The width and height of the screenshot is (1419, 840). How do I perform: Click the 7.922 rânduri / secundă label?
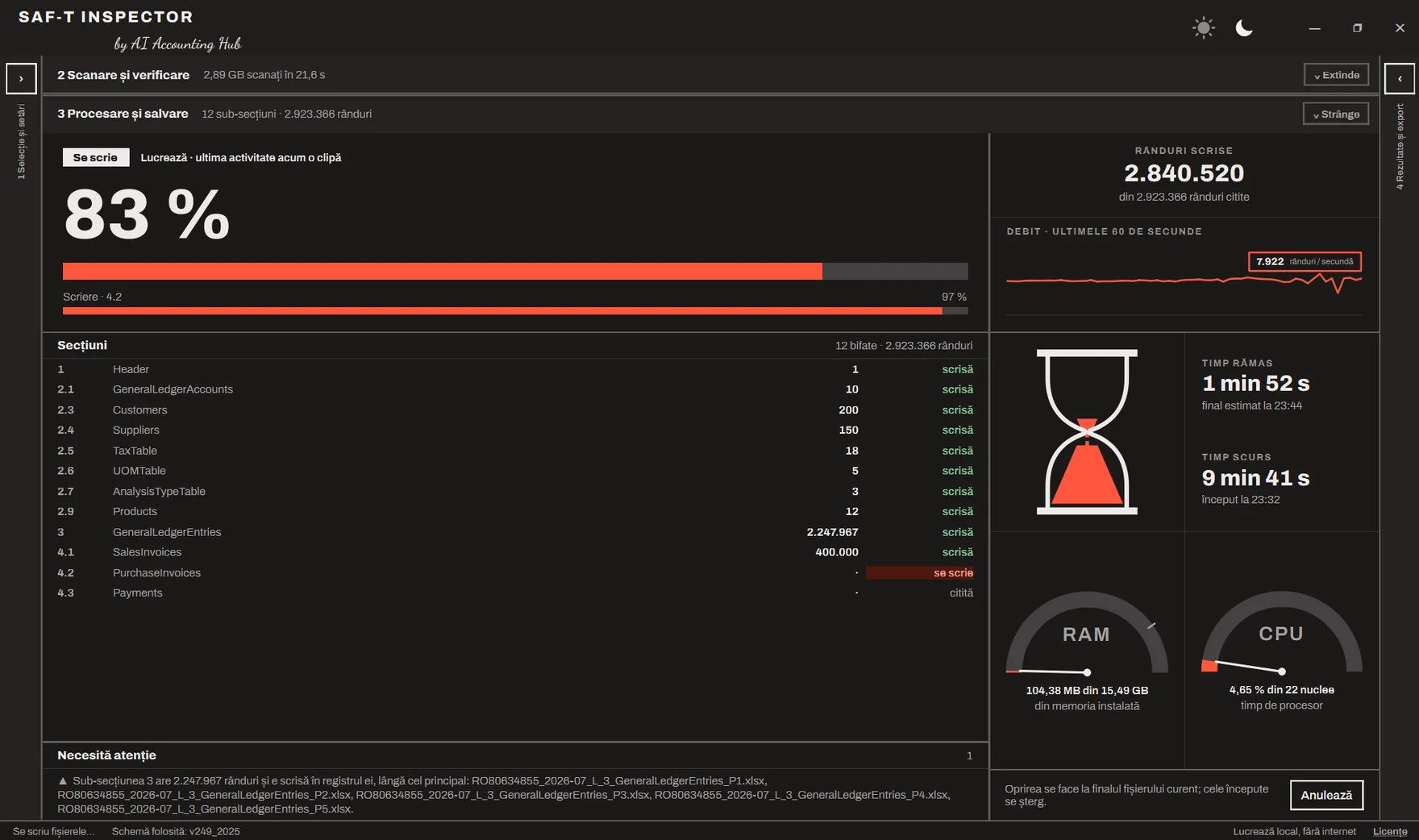coord(1305,261)
